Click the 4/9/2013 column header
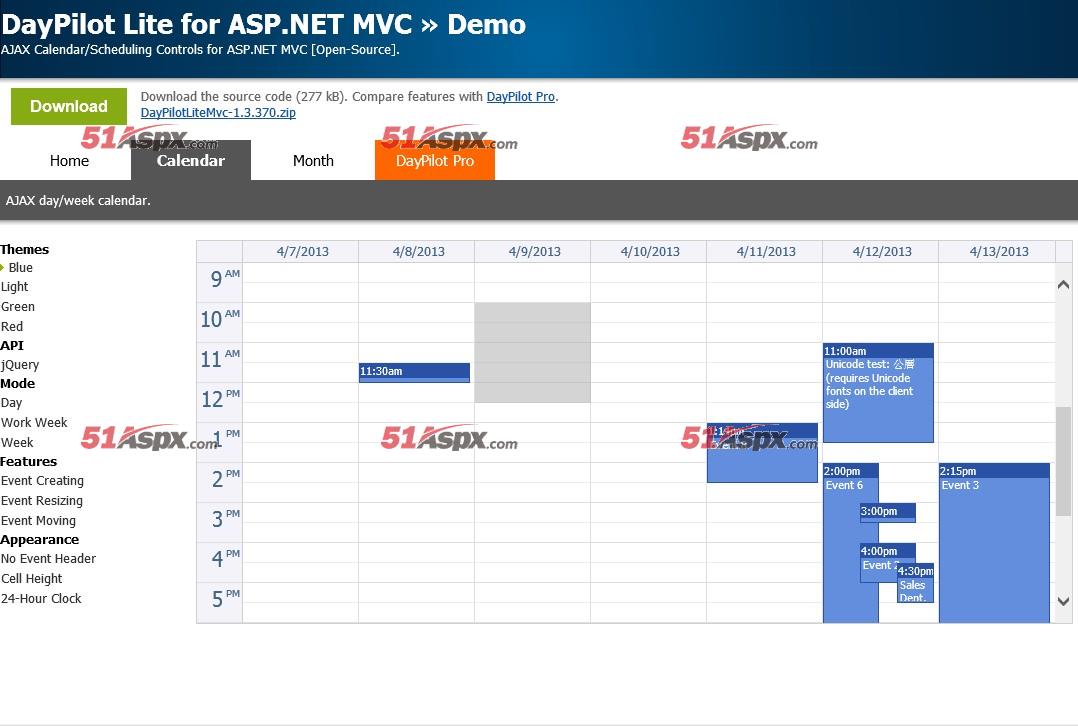Screen dimensions: 1078x726 pyautogui.click(x=535, y=252)
